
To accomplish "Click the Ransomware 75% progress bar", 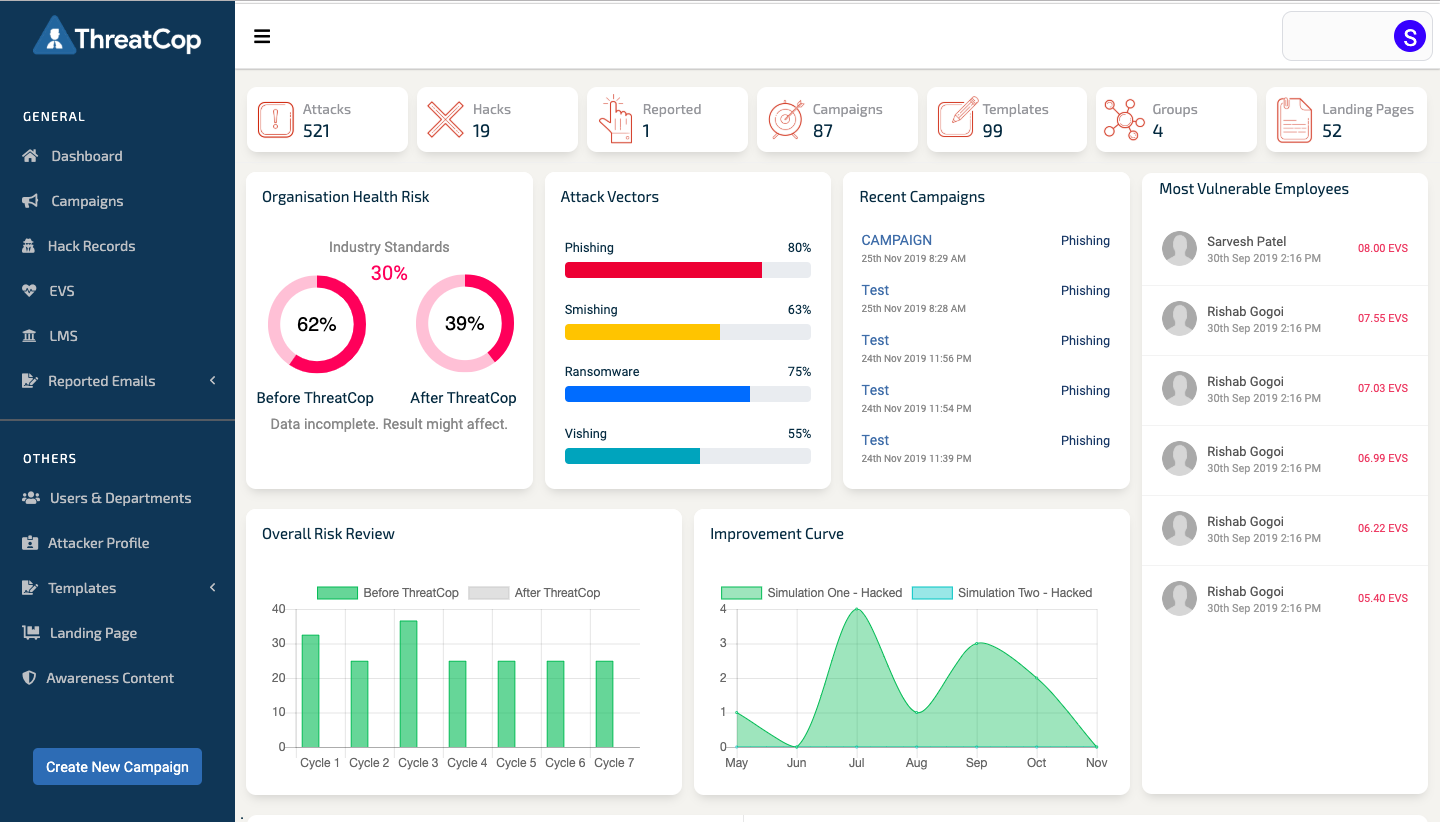I will pos(688,394).
